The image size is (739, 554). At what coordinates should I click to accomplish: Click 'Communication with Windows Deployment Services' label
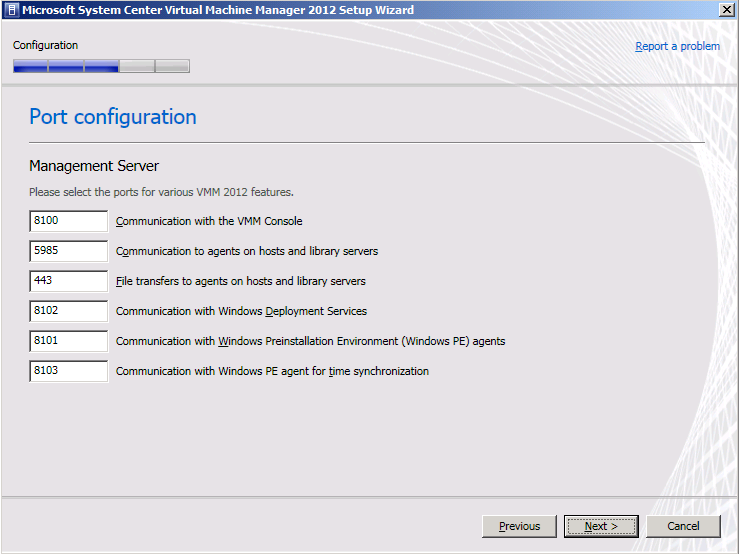[x=241, y=311]
